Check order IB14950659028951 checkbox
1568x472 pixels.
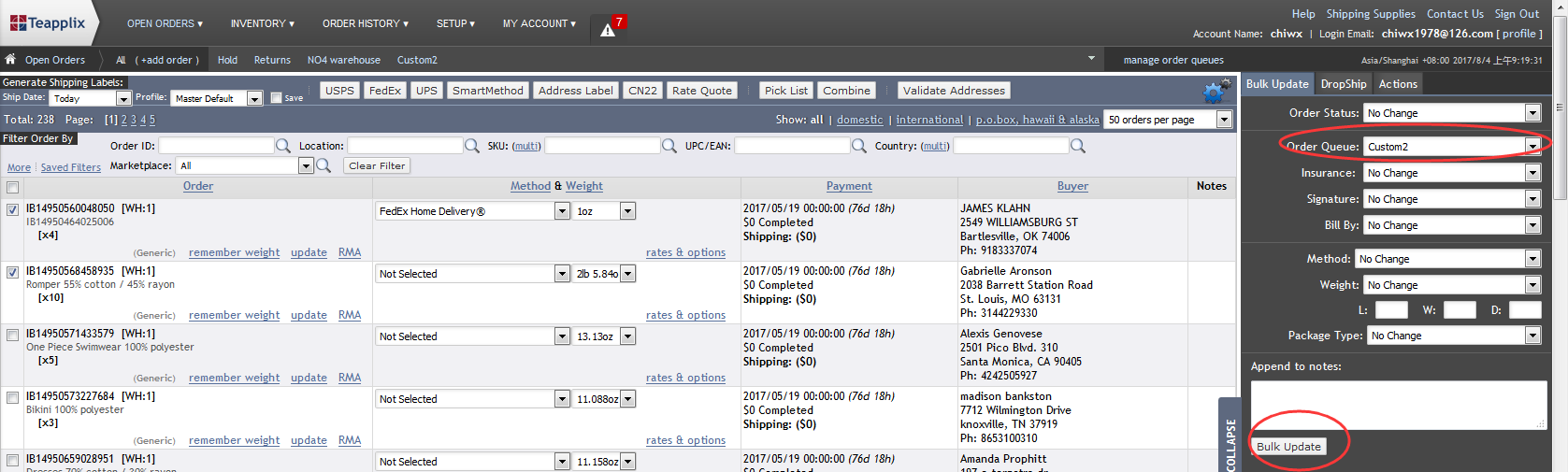(12, 460)
